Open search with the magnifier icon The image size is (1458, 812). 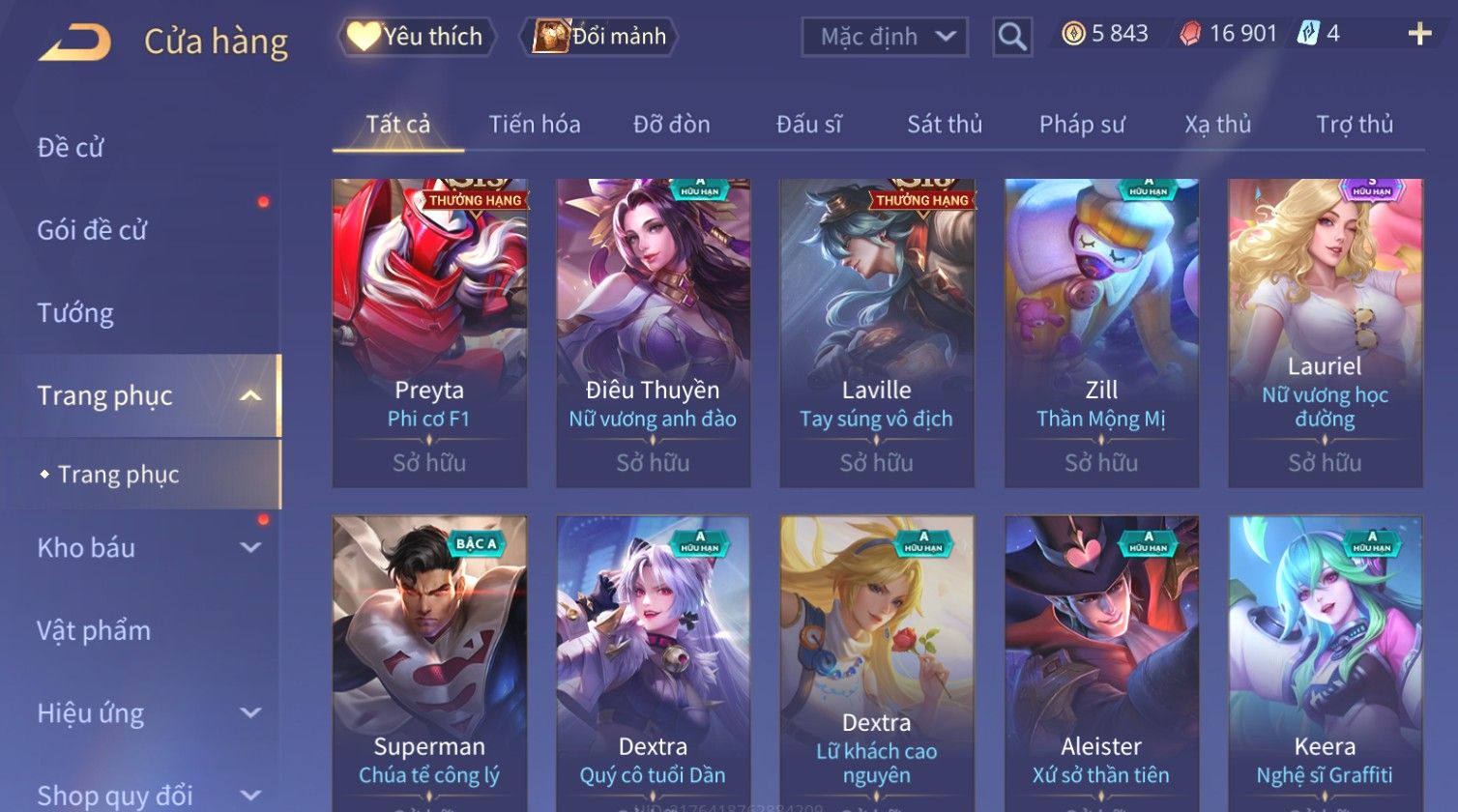click(x=1012, y=37)
